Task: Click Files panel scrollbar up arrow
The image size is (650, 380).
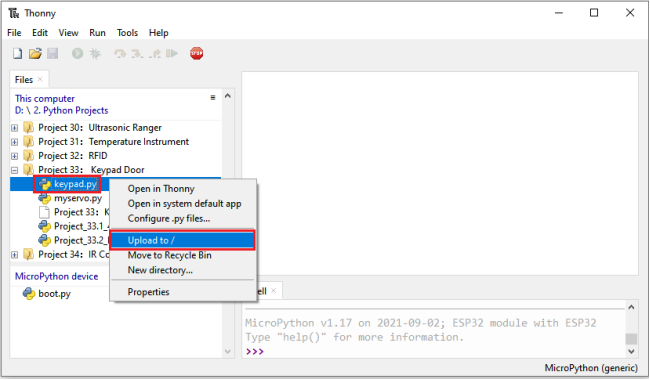Action: (x=228, y=96)
